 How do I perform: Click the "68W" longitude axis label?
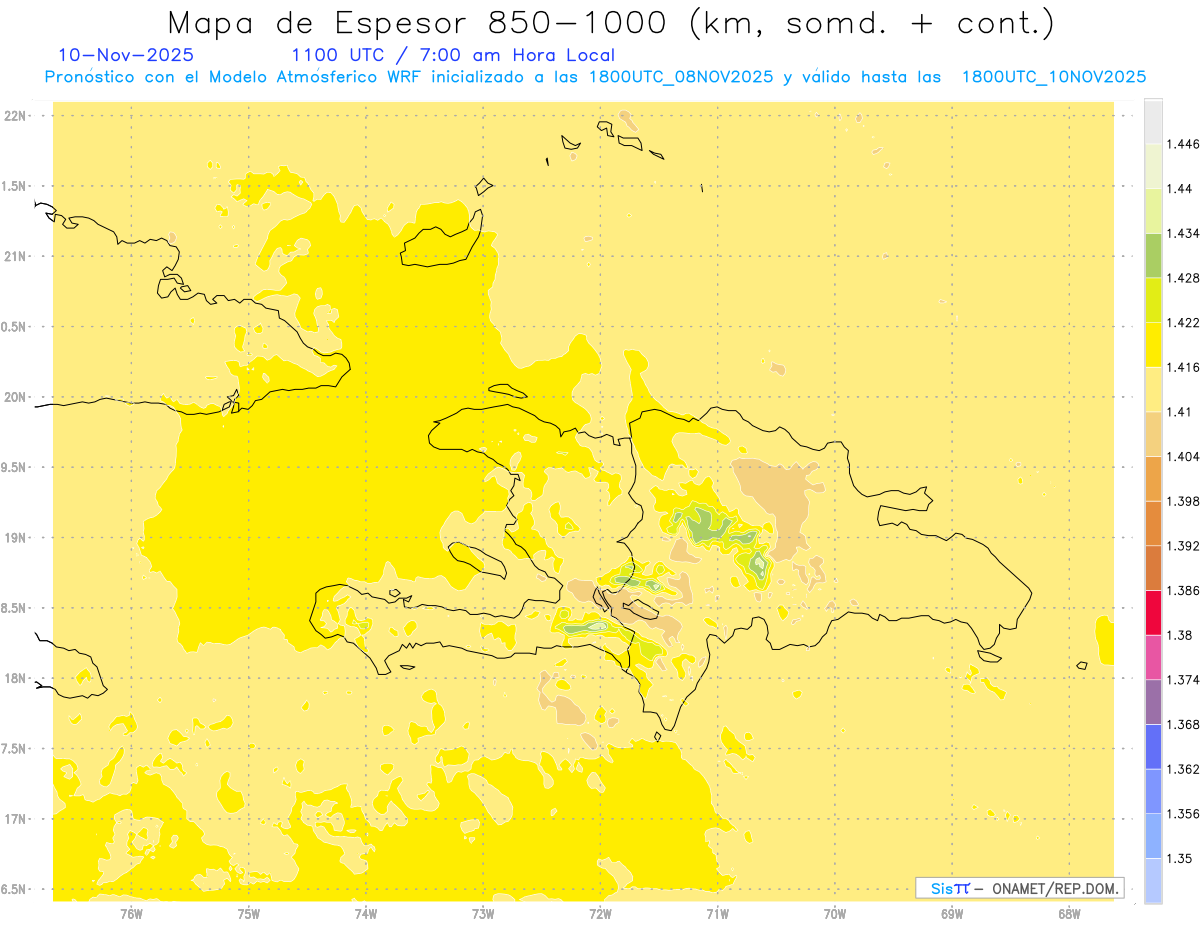pos(1069,914)
